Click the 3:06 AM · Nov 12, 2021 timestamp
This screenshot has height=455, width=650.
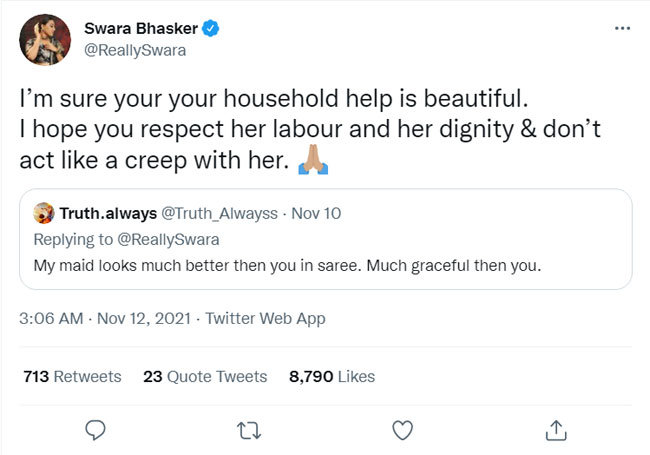point(104,319)
